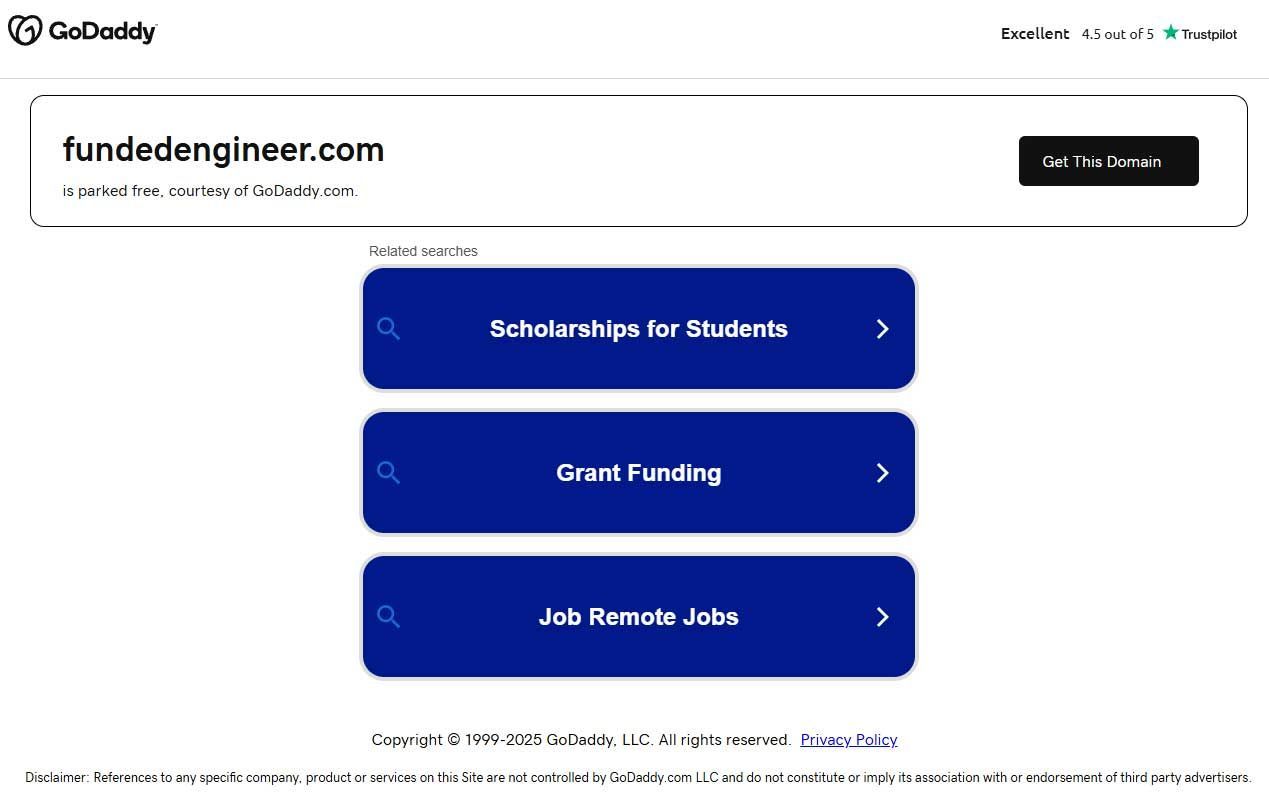Click the magnifier icon beside Job Remote Jobs
The width and height of the screenshot is (1269, 797).
(x=389, y=617)
